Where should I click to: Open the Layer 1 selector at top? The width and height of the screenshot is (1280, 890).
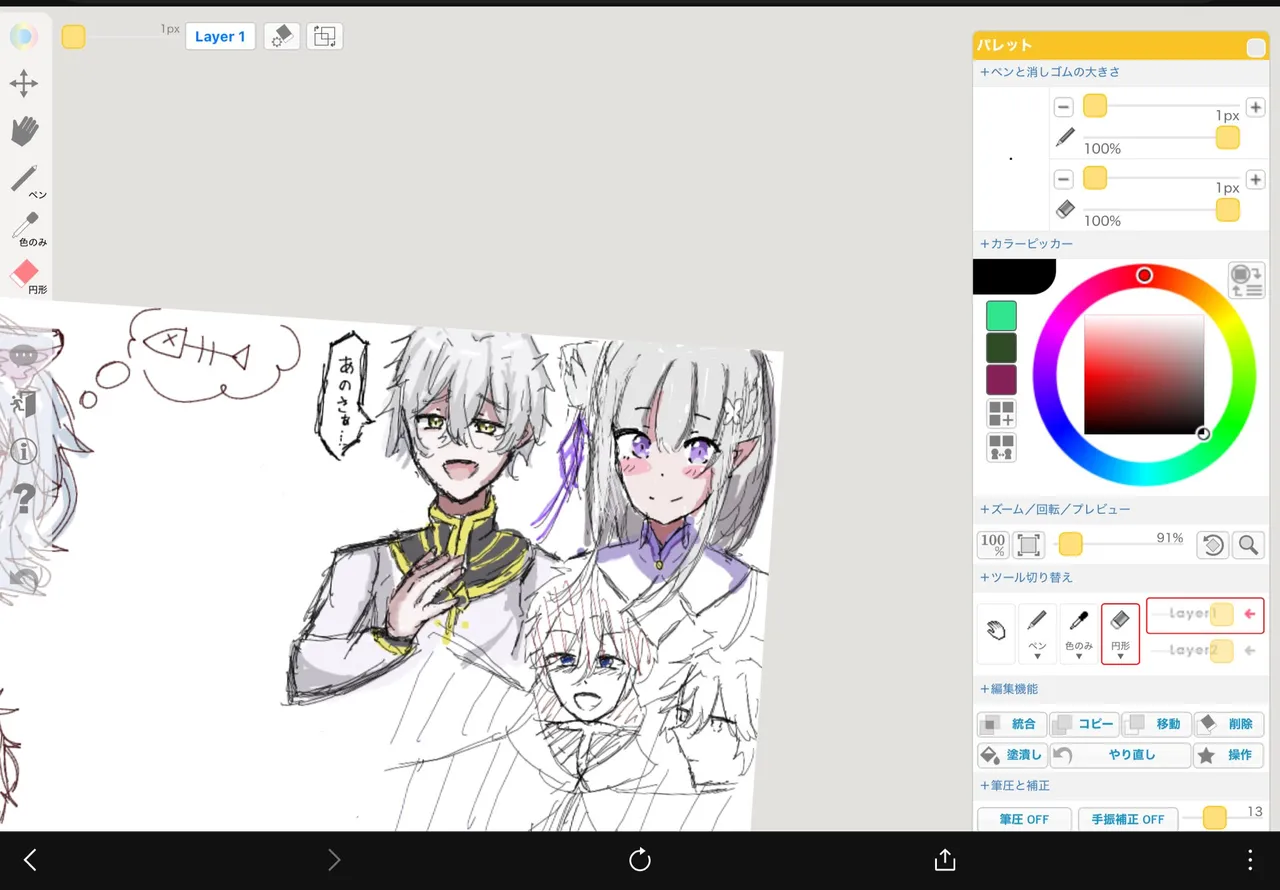point(220,37)
